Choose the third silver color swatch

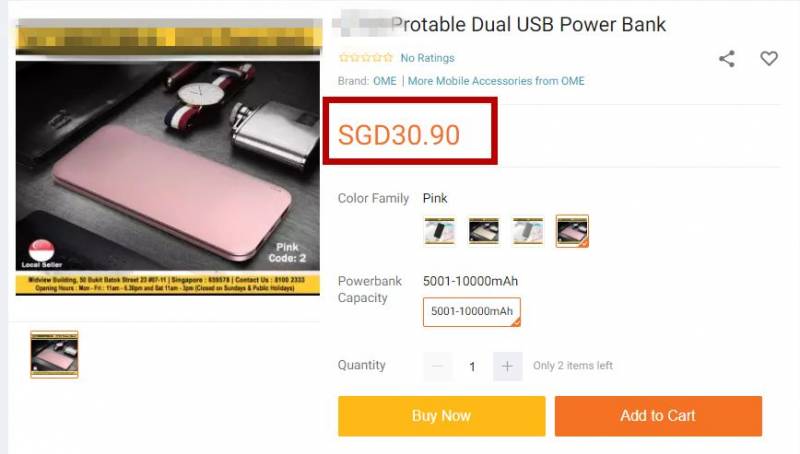click(x=528, y=231)
